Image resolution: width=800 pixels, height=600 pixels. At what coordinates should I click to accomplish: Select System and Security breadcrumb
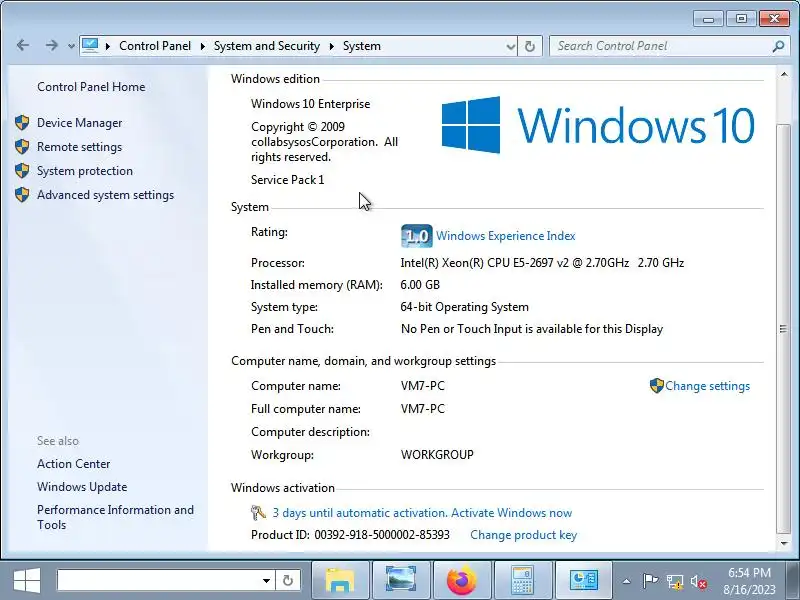266,46
